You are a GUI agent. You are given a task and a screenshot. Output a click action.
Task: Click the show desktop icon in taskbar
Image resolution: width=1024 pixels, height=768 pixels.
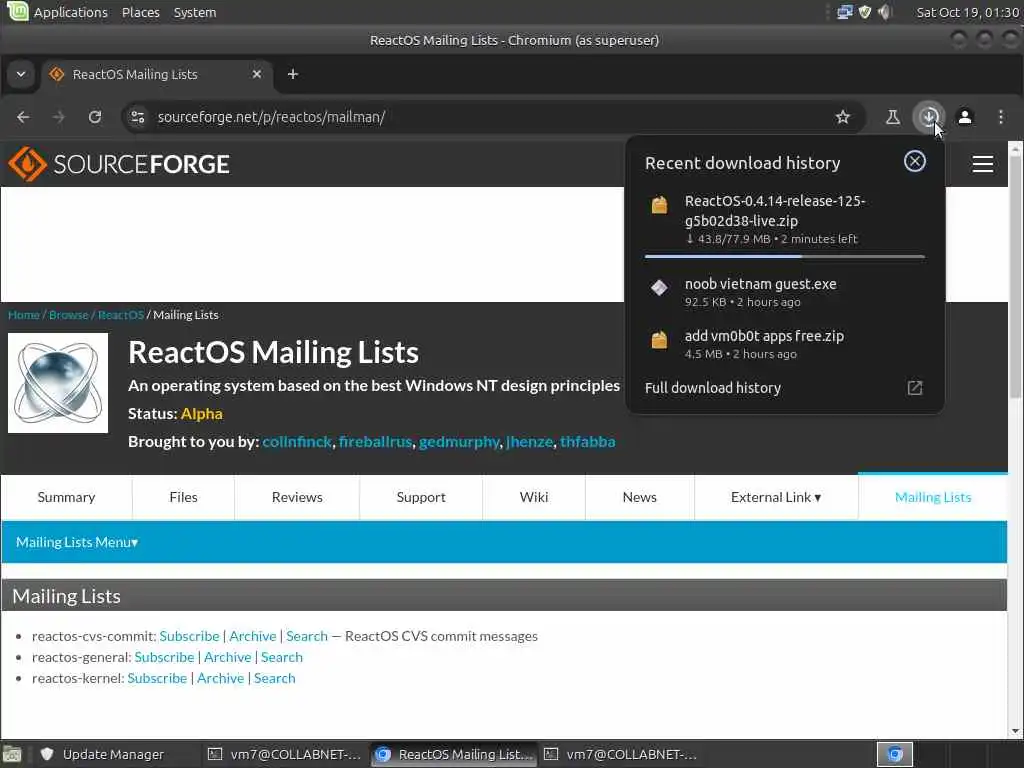click(x=12, y=754)
